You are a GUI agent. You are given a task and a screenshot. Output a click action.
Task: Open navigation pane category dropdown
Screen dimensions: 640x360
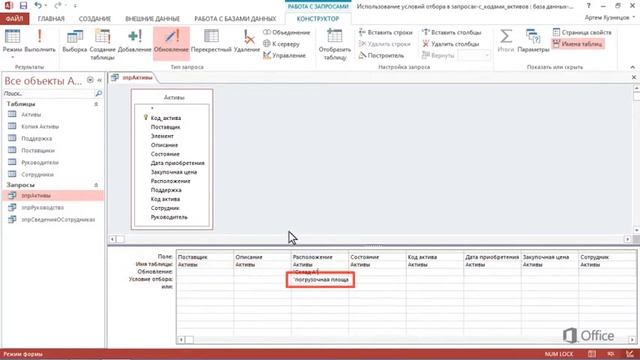coord(90,80)
